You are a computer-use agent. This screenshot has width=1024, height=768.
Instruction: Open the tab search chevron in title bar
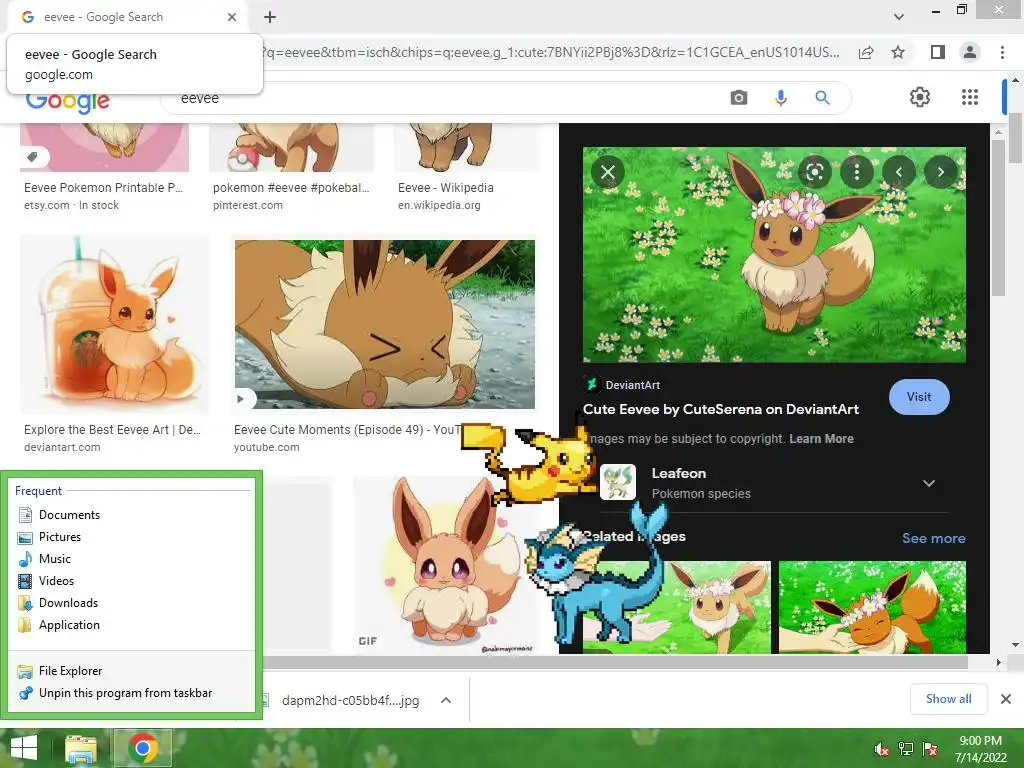click(899, 17)
